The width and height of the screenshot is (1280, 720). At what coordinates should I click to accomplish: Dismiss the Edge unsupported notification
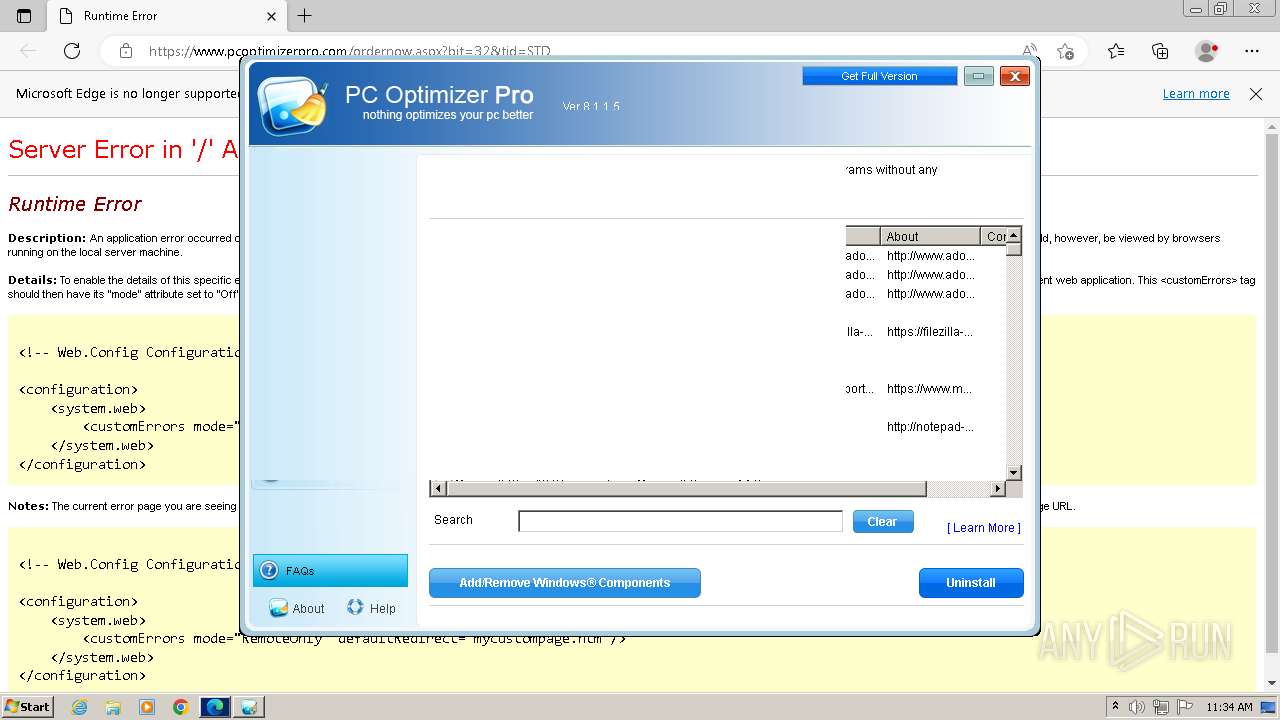click(x=1256, y=94)
